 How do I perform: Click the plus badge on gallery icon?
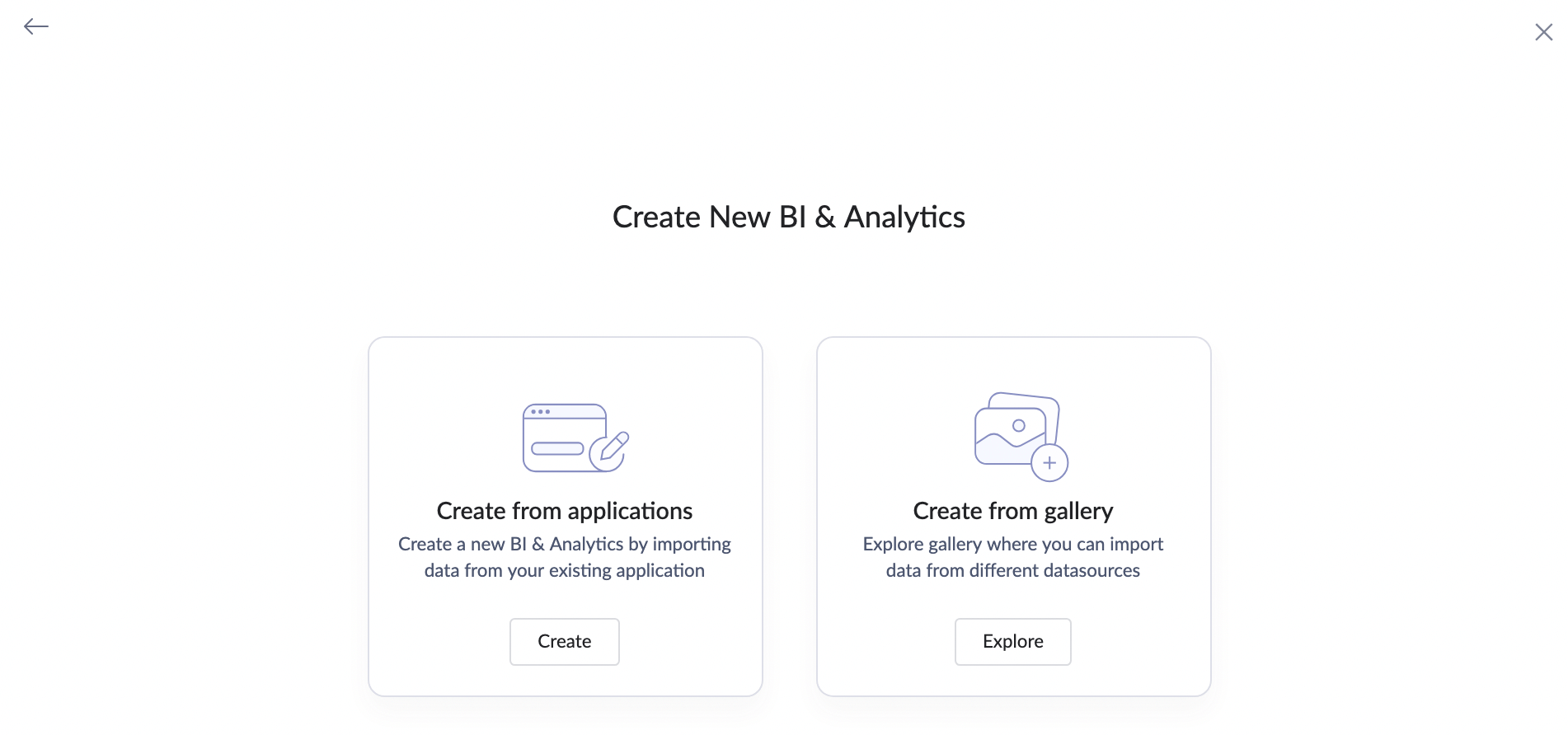click(1049, 463)
